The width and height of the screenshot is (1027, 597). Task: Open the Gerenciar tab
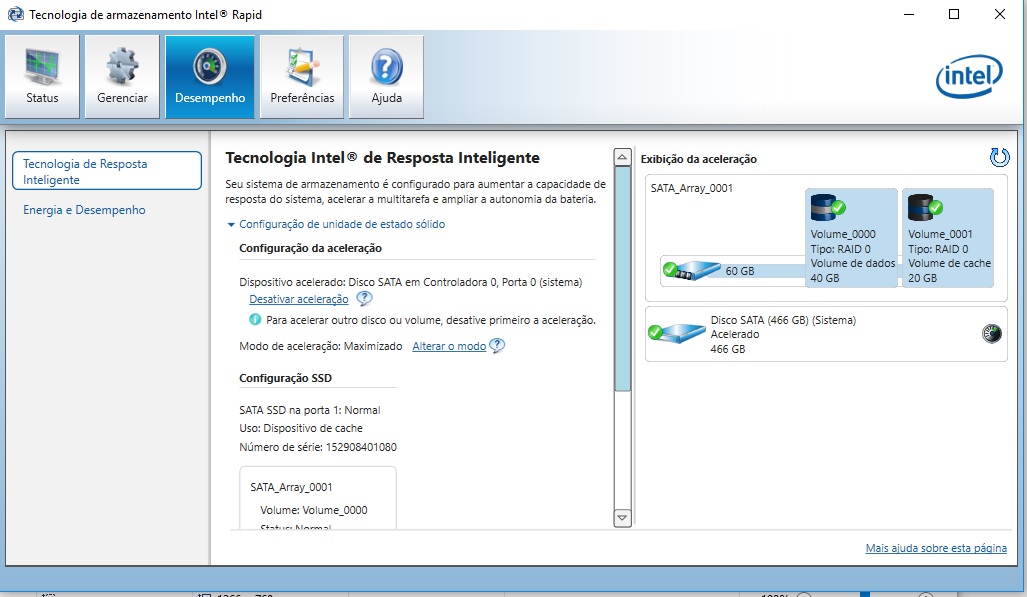(122, 77)
